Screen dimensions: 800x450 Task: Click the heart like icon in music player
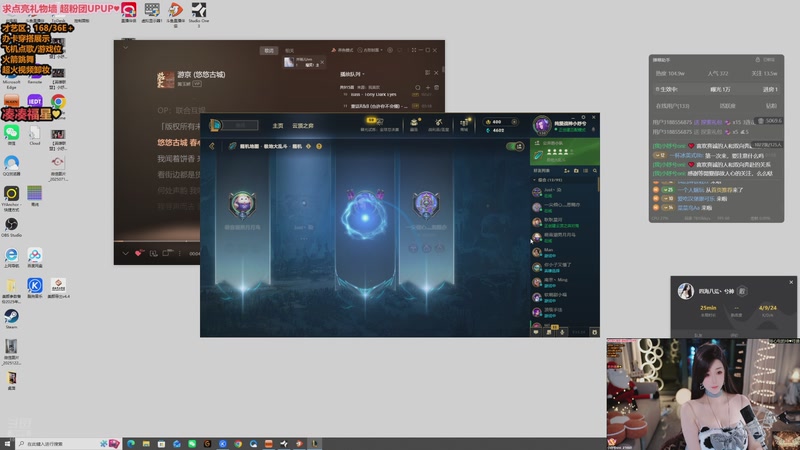click(x=139, y=253)
